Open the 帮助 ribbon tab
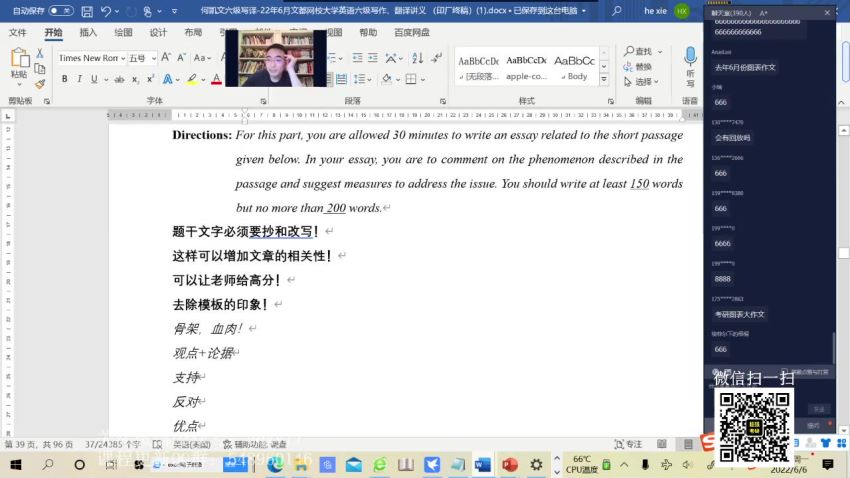850x478 pixels. coord(368,33)
